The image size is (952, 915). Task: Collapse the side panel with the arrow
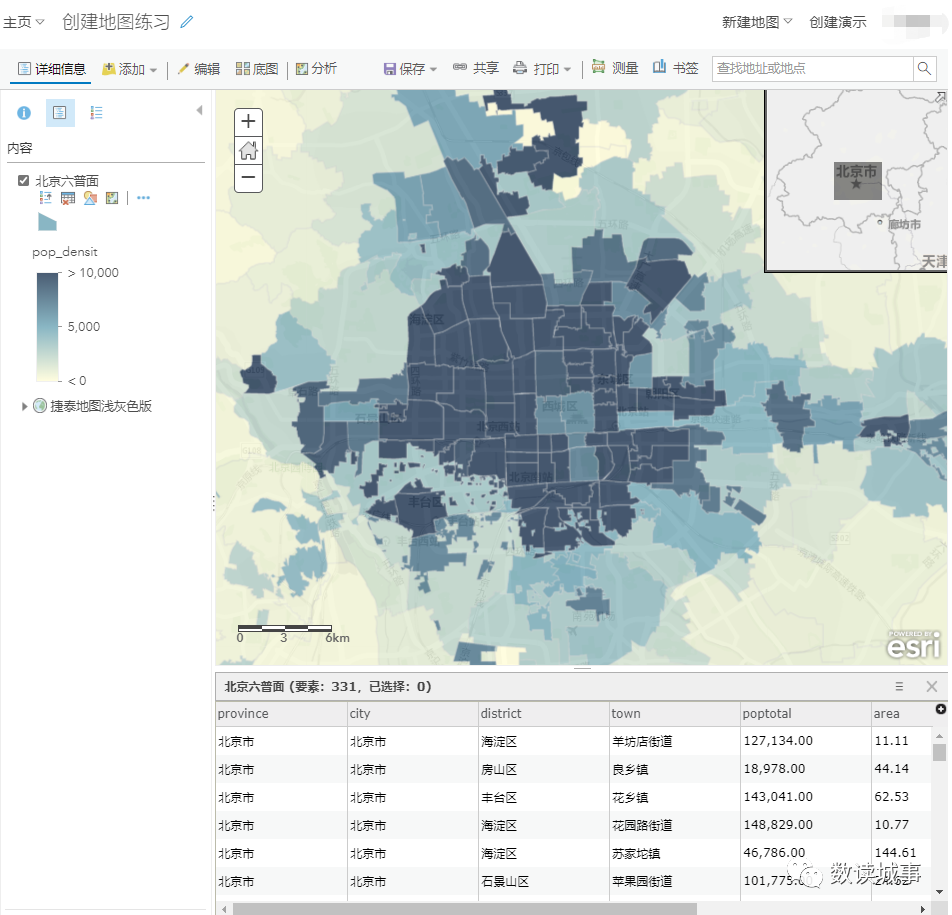tap(199, 111)
